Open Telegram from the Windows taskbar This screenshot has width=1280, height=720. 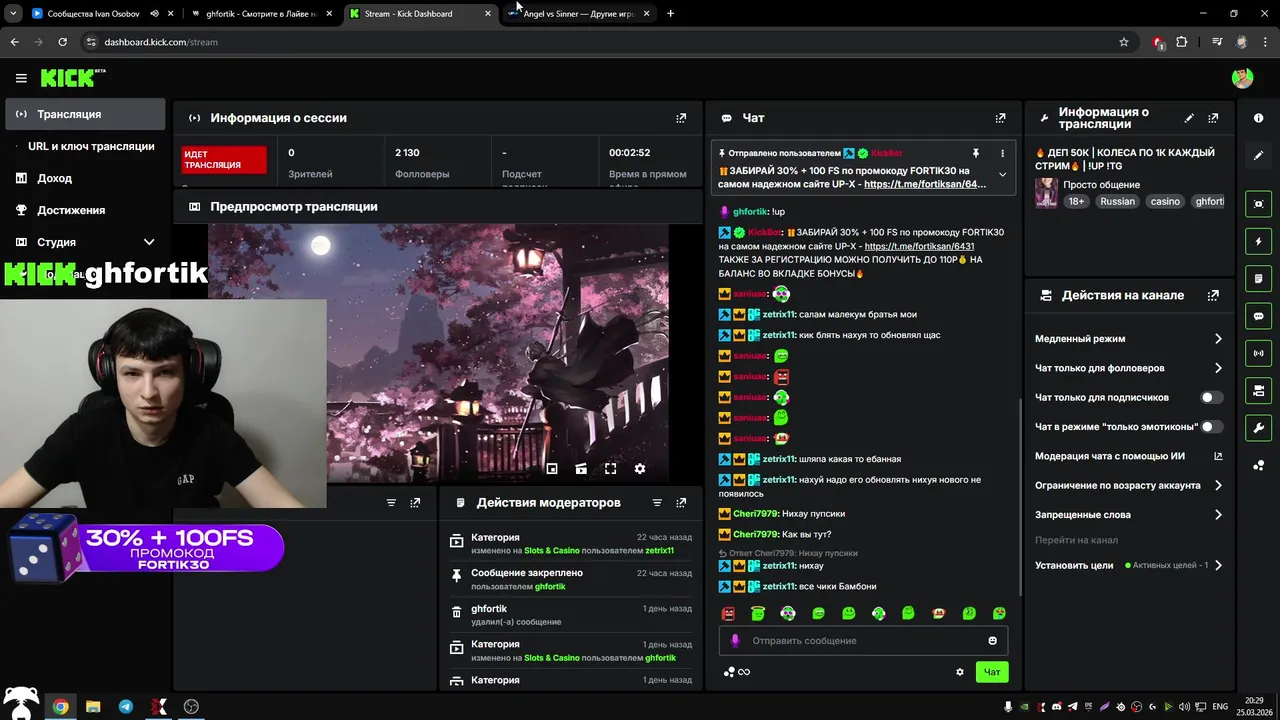pyautogui.click(x=125, y=706)
